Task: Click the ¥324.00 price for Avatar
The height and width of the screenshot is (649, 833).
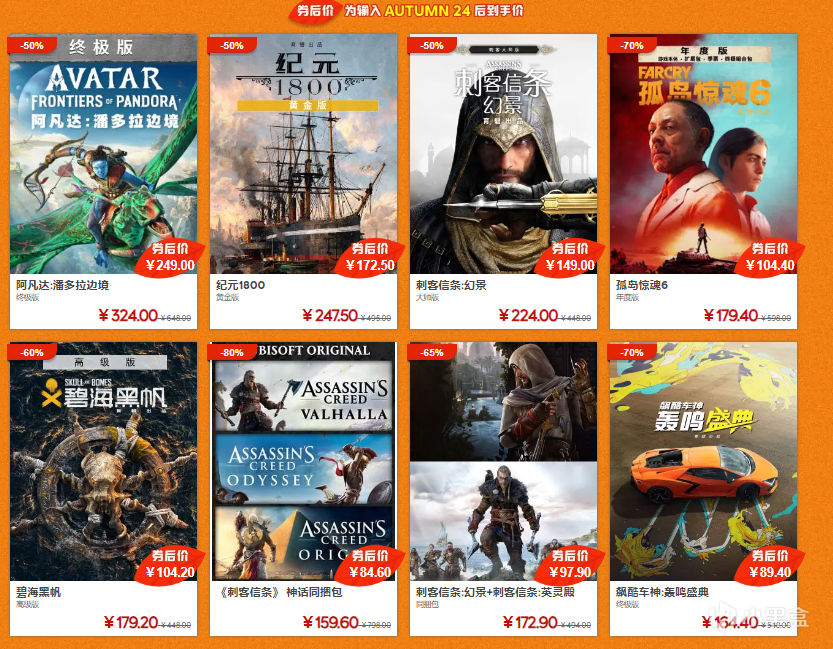Action: [128, 315]
